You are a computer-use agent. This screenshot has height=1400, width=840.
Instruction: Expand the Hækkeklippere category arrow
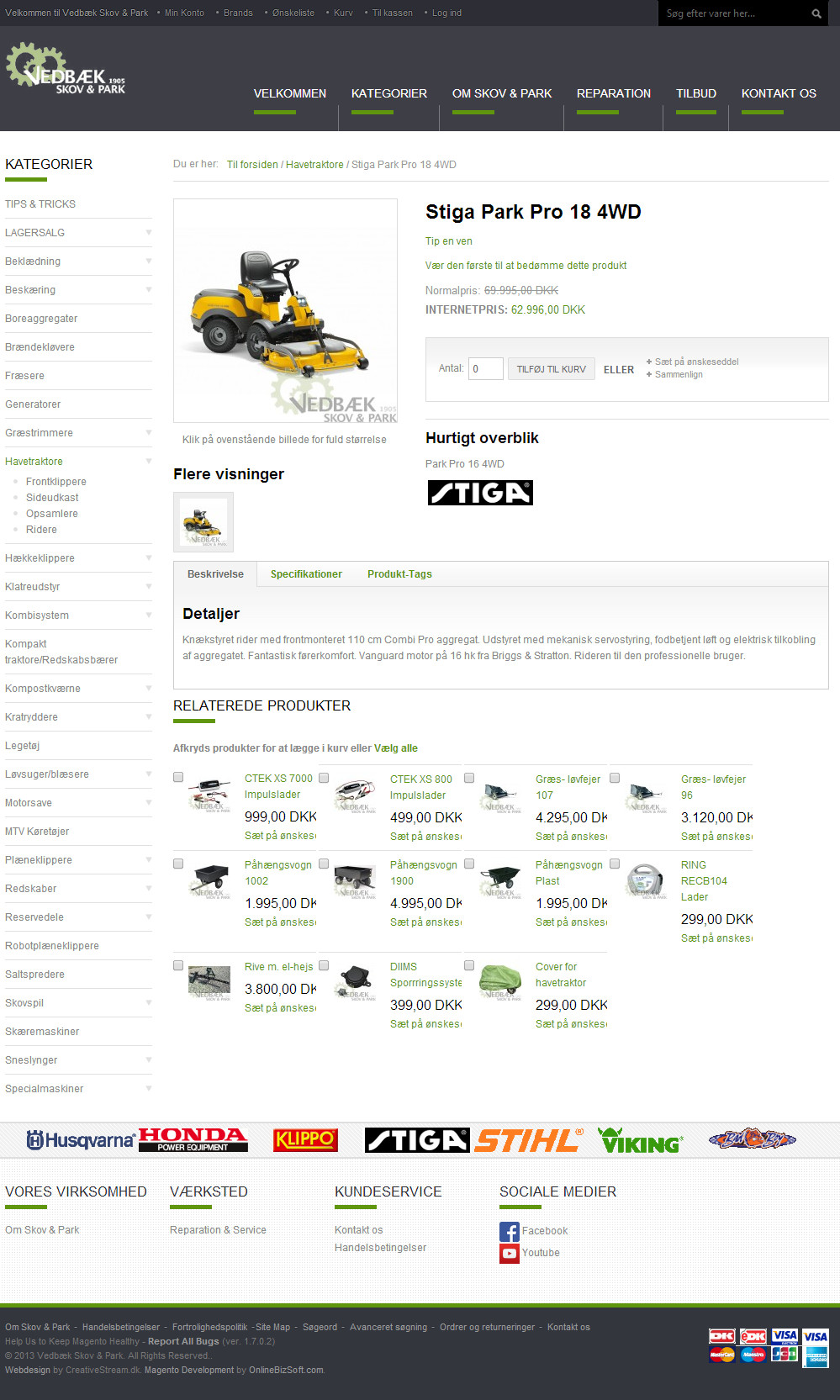tap(149, 557)
